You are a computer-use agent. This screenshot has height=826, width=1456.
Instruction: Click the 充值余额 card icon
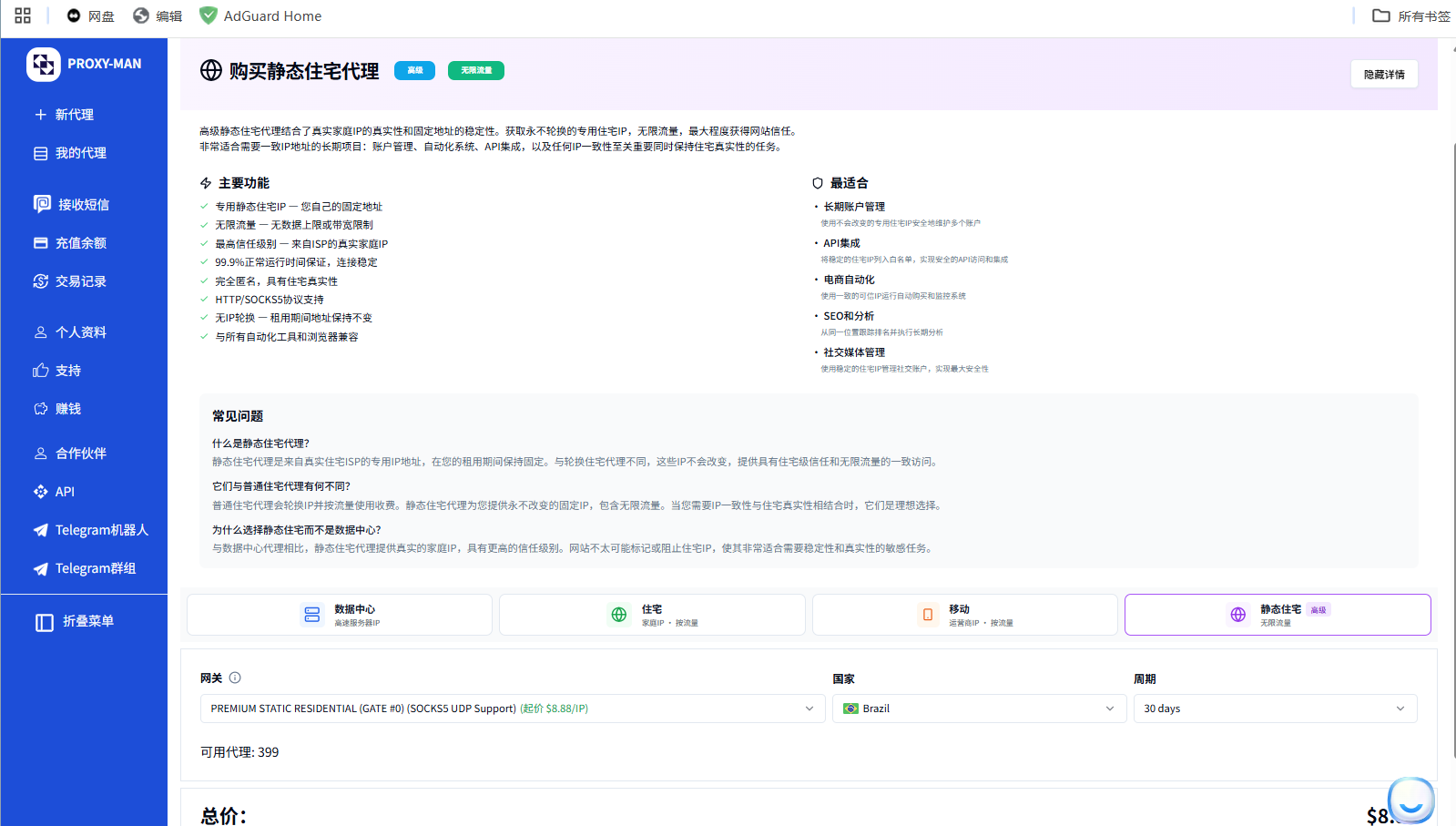coord(41,243)
